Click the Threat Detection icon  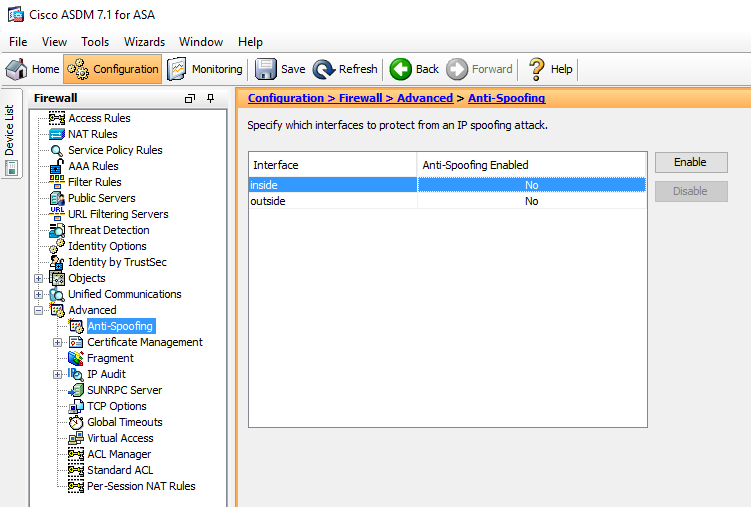[x=57, y=230]
